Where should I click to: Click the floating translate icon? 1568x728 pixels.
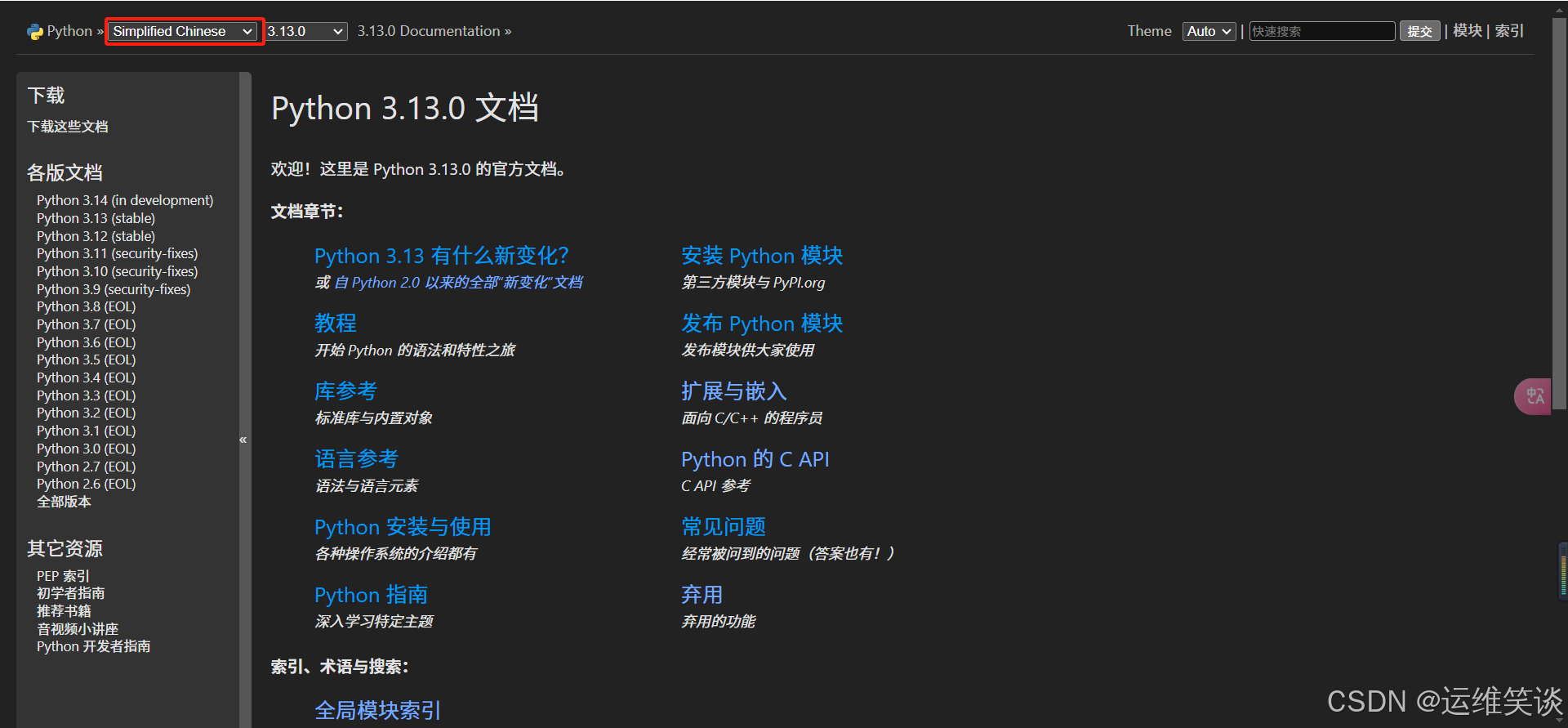(x=1534, y=396)
